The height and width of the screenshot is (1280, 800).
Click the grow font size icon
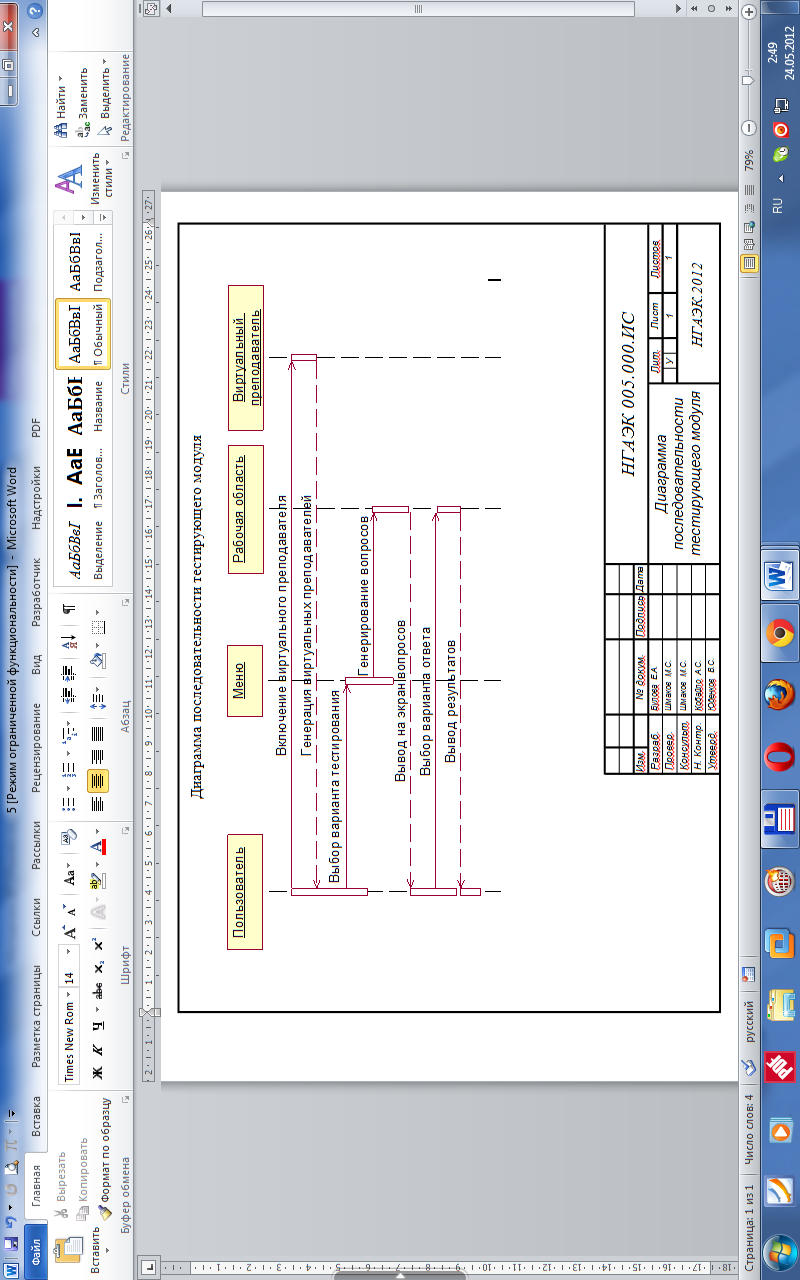[70, 932]
